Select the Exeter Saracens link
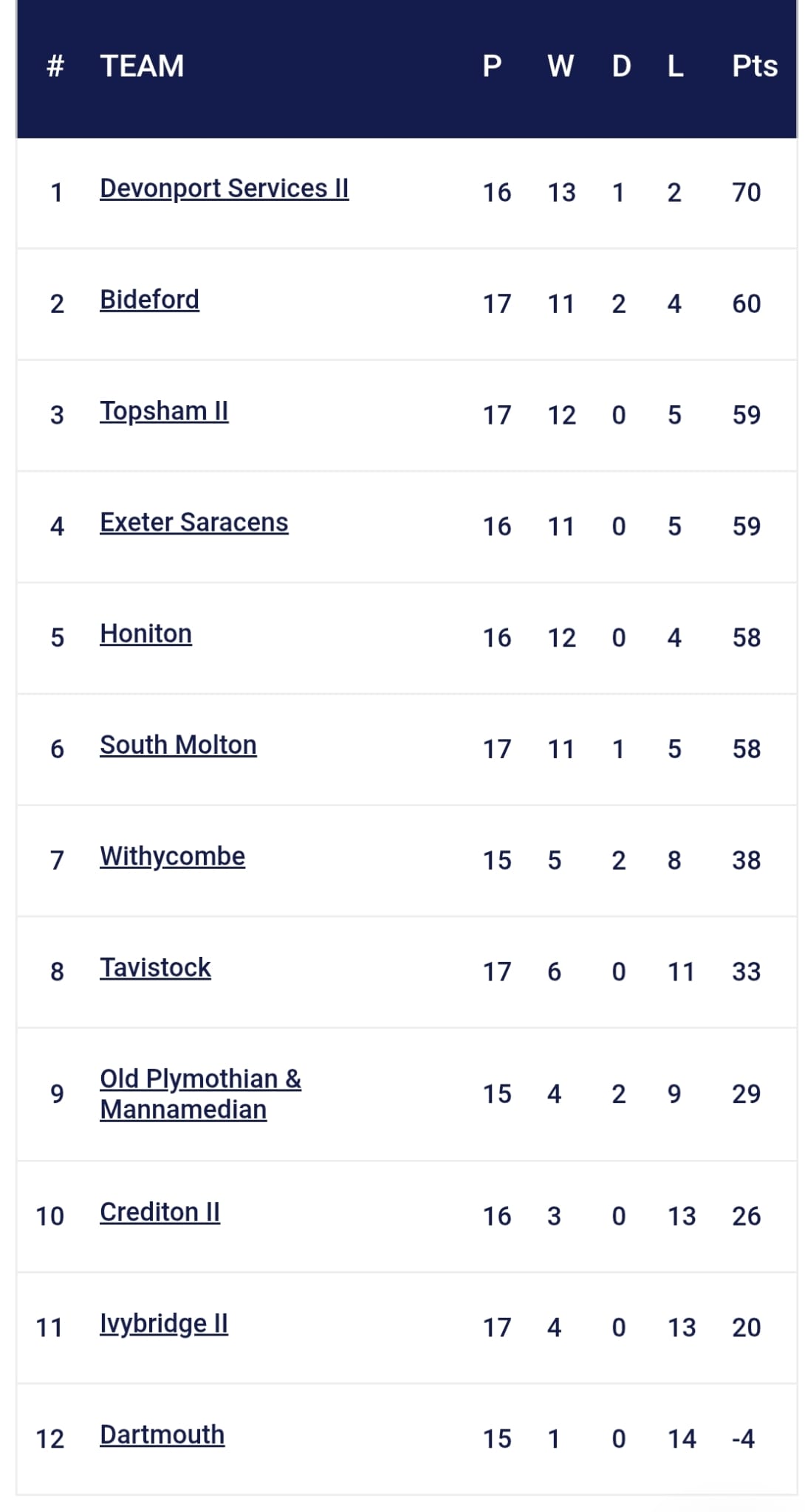 [193, 523]
